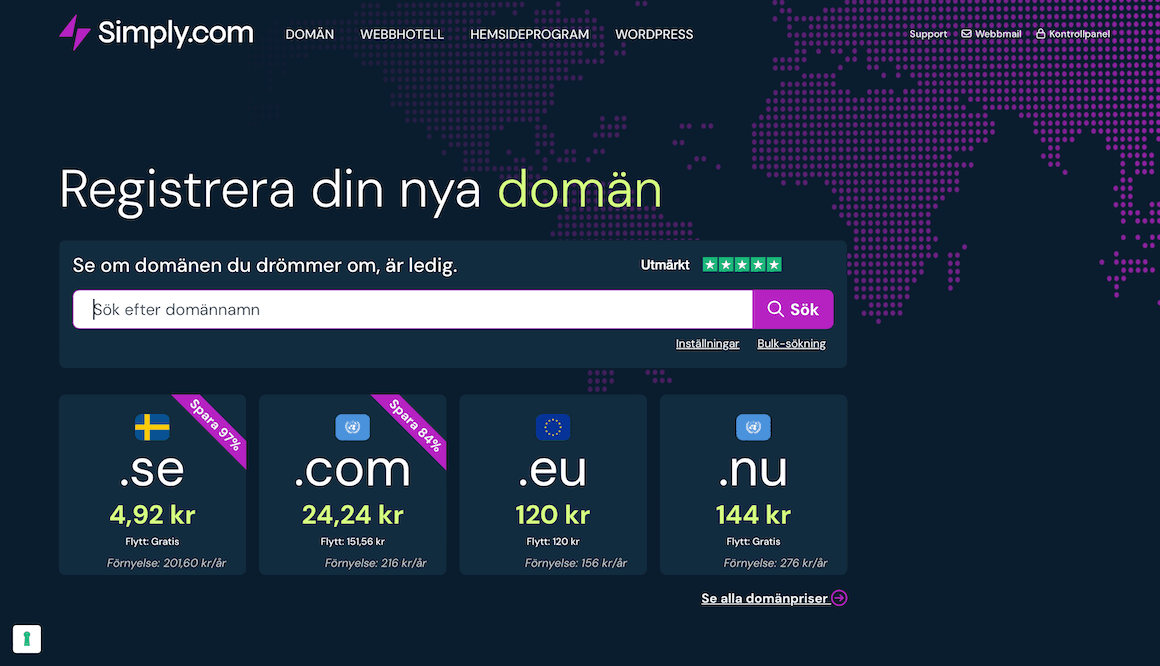
Task: Click Förnyelse: 156 kr/år text
Action: tap(576, 563)
